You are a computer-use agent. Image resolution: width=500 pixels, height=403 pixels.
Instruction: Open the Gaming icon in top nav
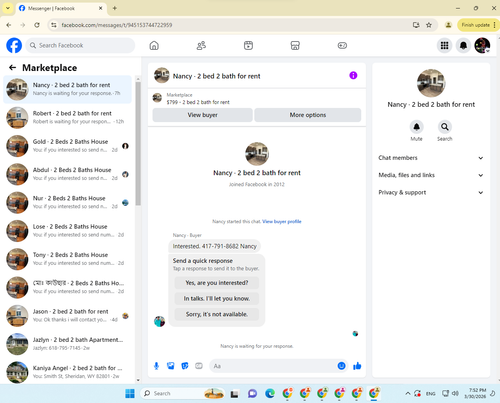(342, 45)
